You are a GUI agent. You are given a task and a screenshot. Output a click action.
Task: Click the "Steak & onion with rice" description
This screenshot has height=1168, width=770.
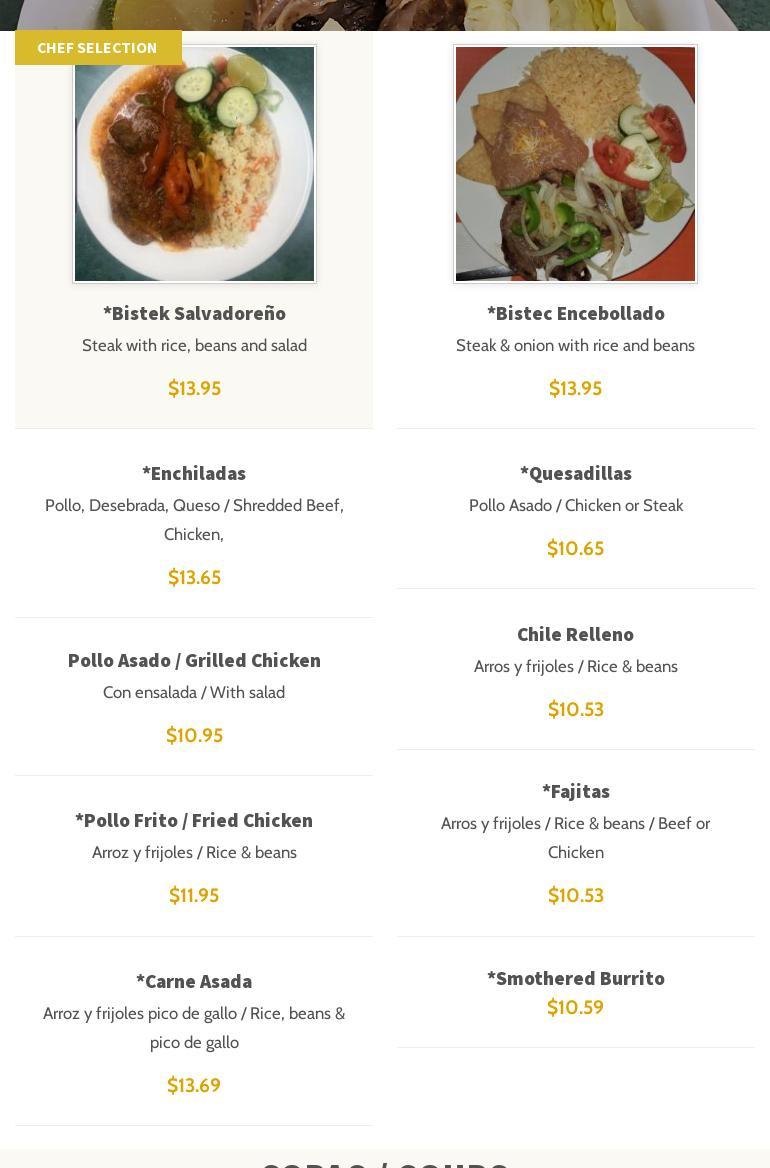click(x=575, y=345)
